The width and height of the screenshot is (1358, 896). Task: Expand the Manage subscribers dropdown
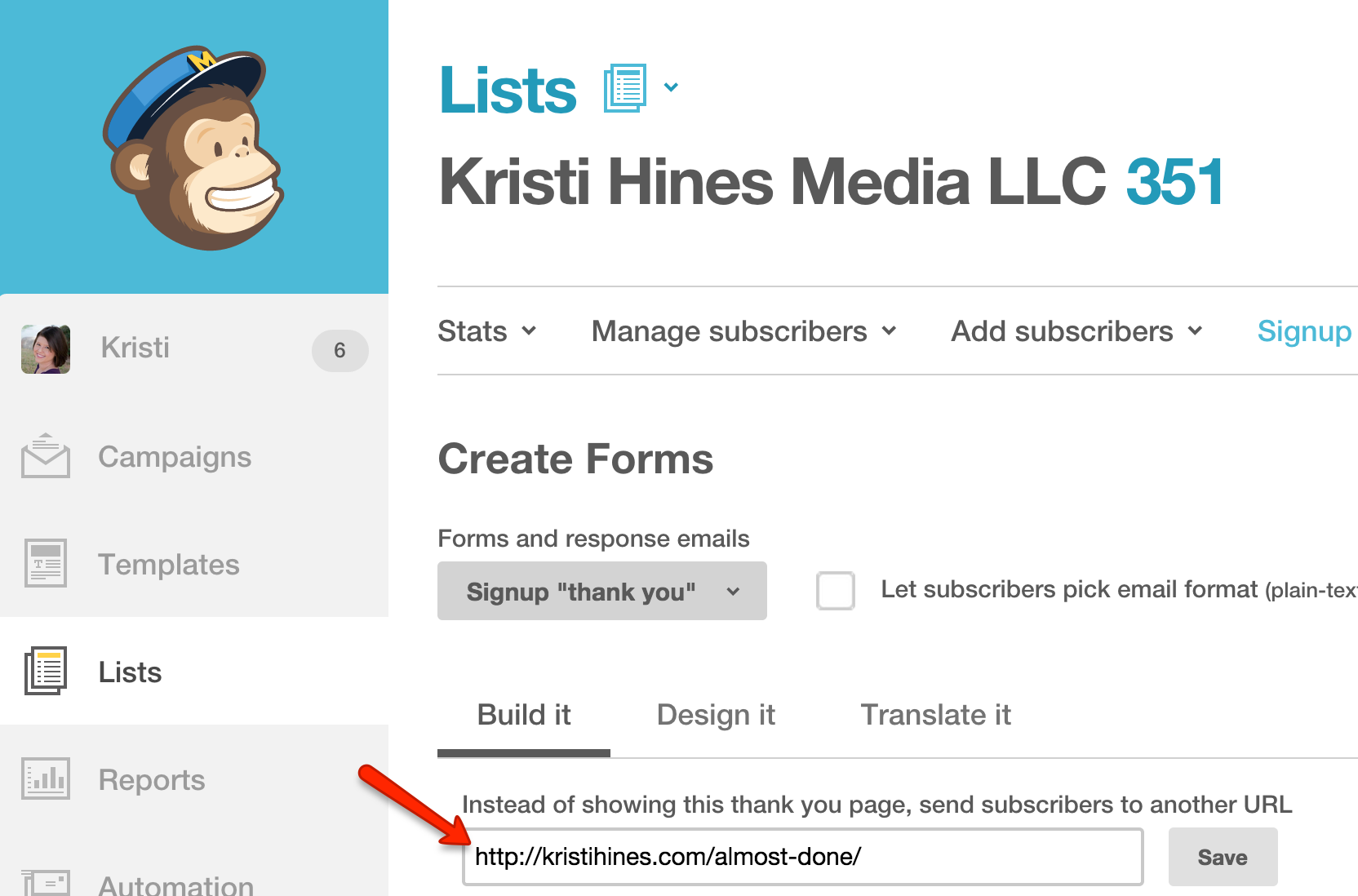[x=743, y=331]
